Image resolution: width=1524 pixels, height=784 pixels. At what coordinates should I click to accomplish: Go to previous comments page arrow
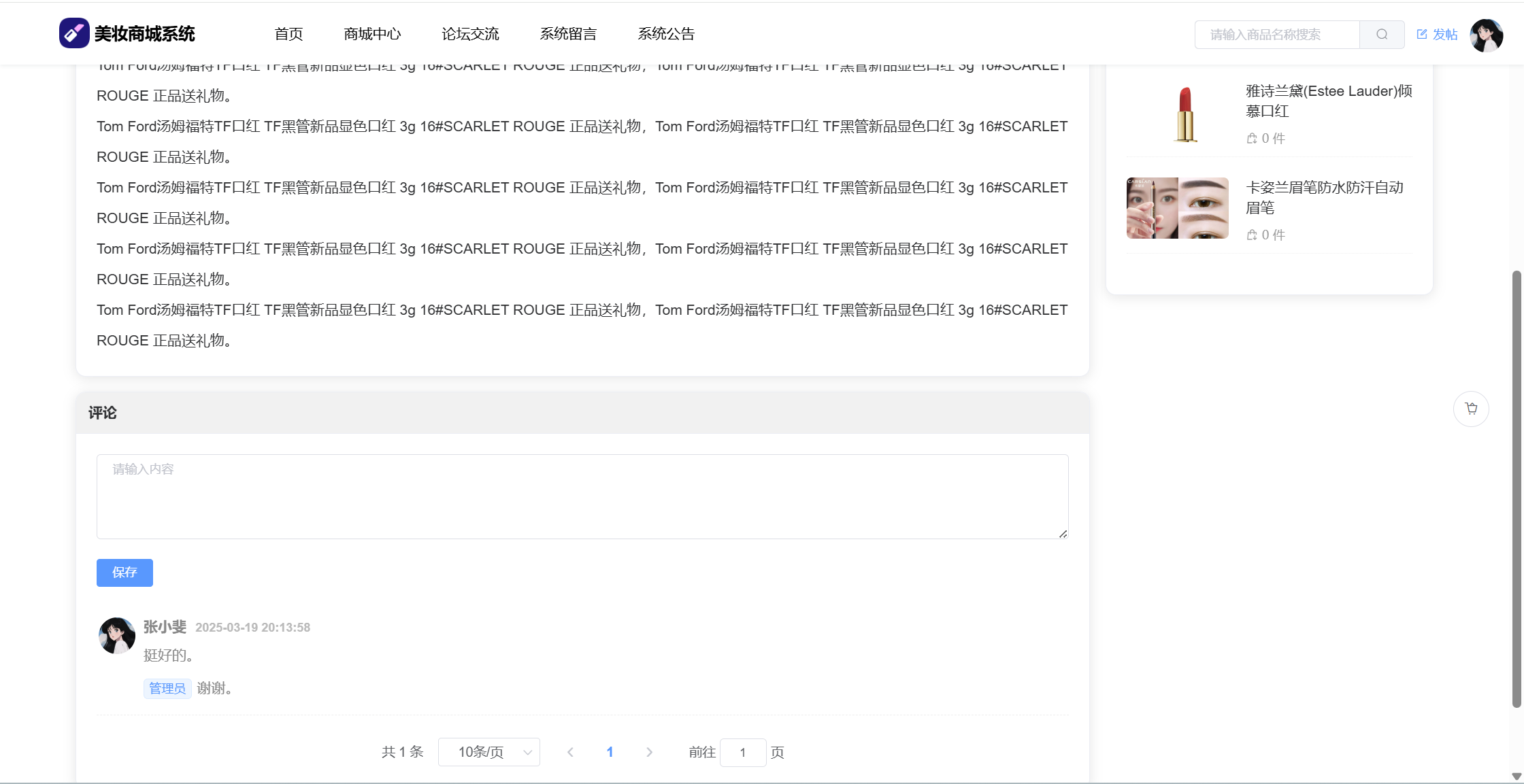570,752
